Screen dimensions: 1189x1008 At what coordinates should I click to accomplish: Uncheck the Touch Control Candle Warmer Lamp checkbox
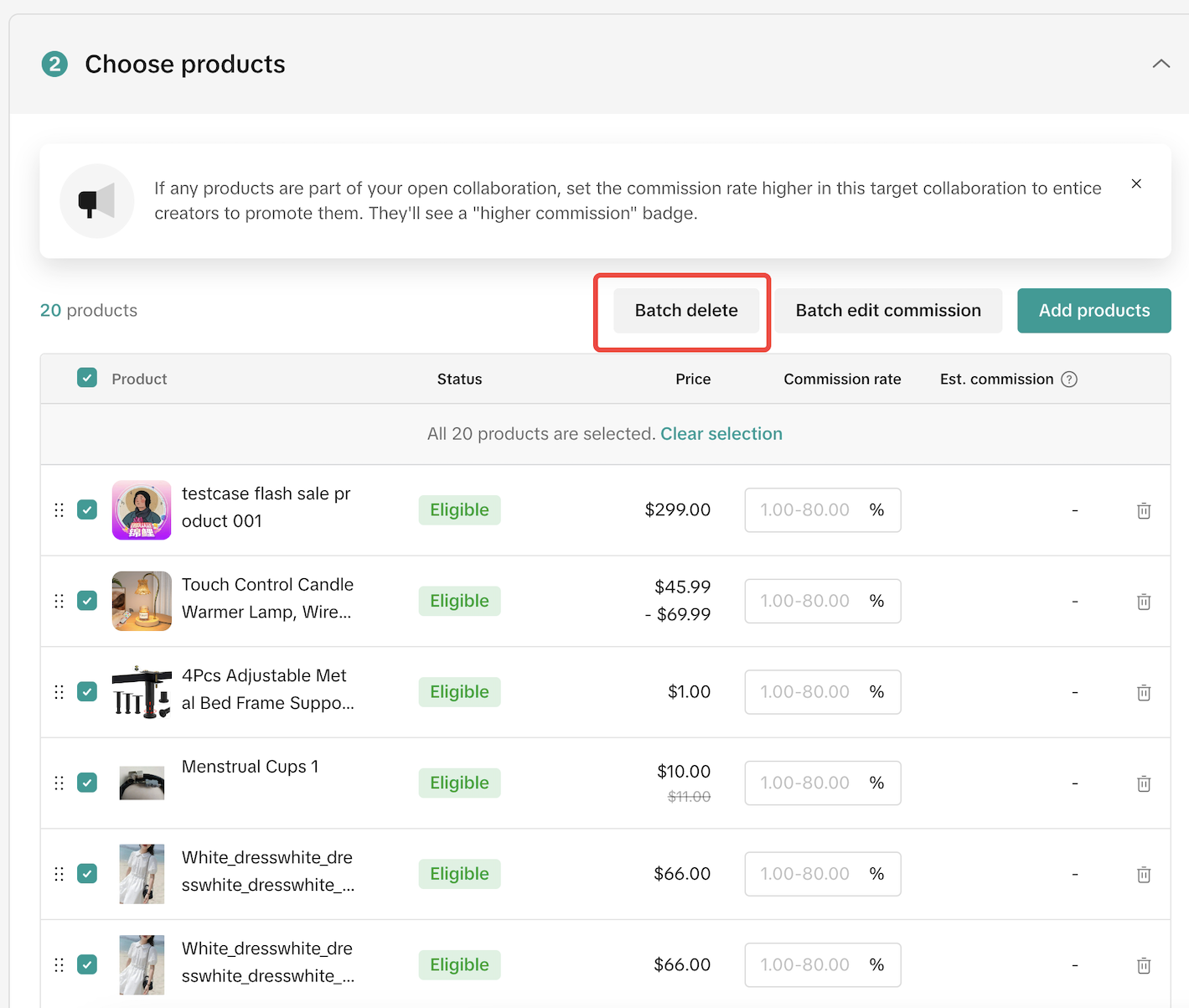[x=87, y=601]
